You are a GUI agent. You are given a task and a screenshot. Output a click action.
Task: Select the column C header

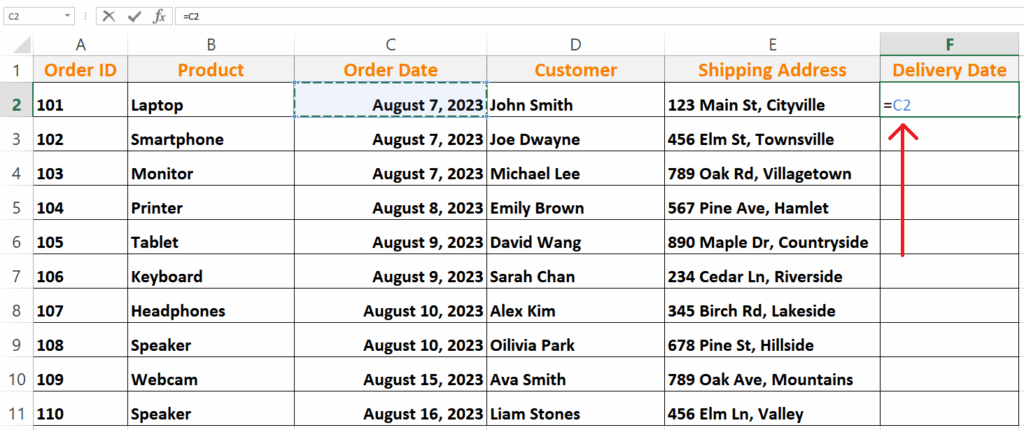[390, 44]
